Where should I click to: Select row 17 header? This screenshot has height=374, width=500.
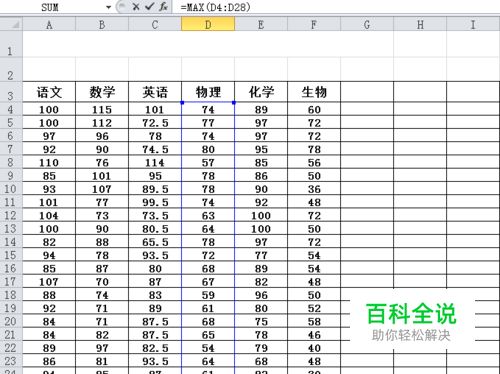tap(11, 282)
